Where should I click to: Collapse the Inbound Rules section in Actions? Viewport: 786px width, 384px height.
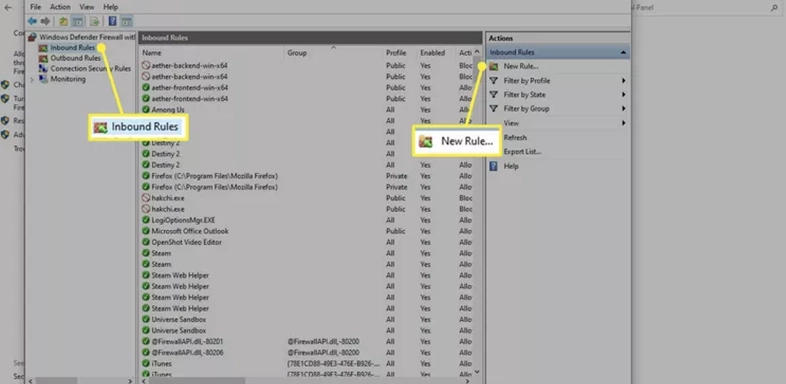[x=623, y=52]
